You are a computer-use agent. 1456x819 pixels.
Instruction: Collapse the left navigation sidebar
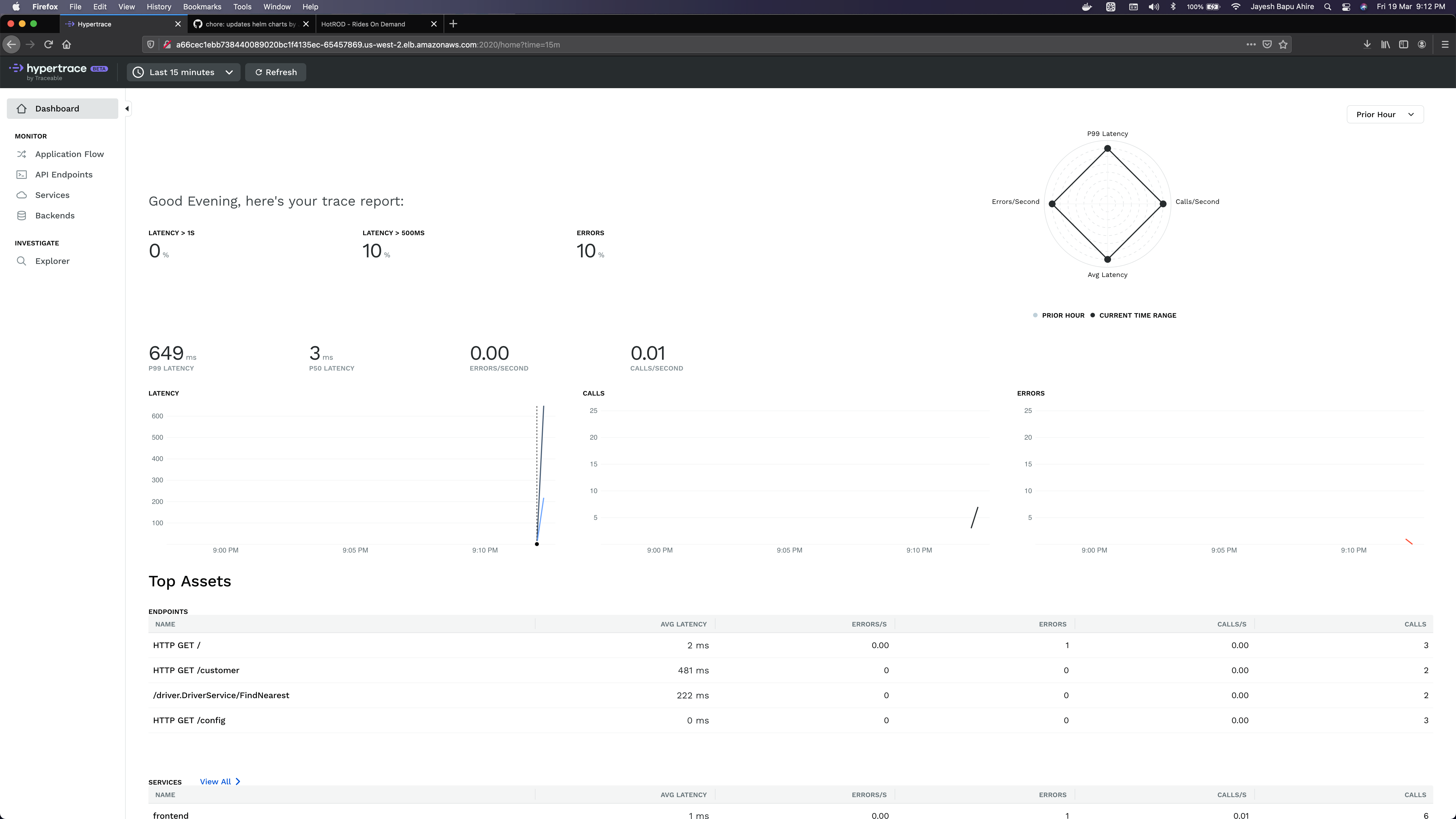coord(127,109)
